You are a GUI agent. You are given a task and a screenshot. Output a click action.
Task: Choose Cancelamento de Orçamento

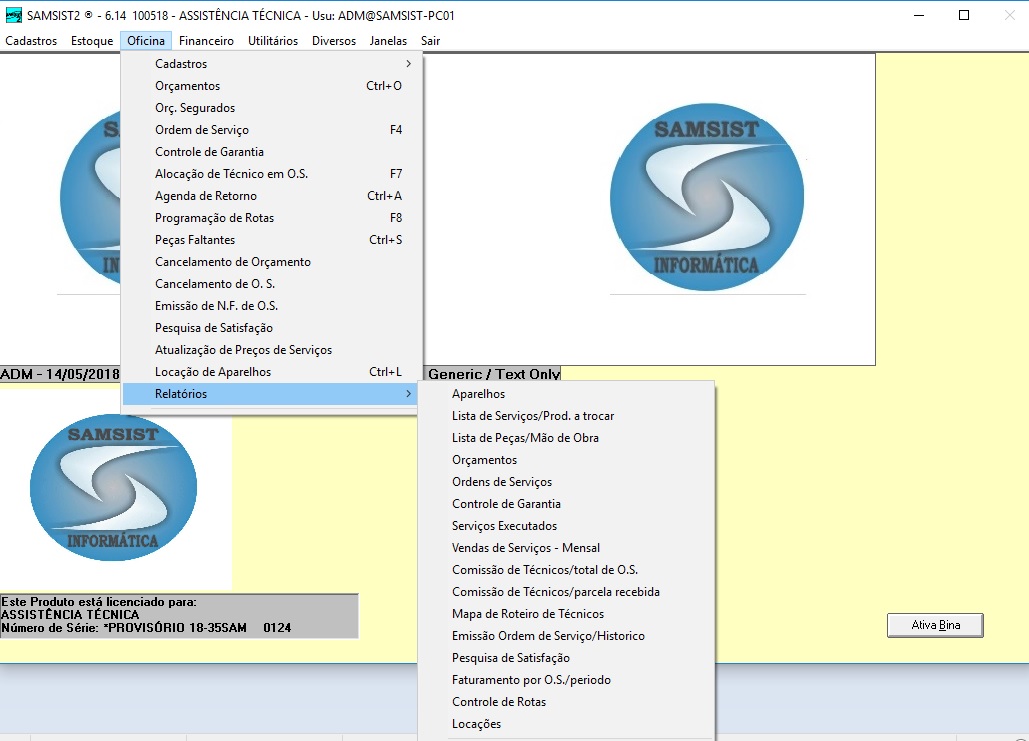tap(270, 262)
